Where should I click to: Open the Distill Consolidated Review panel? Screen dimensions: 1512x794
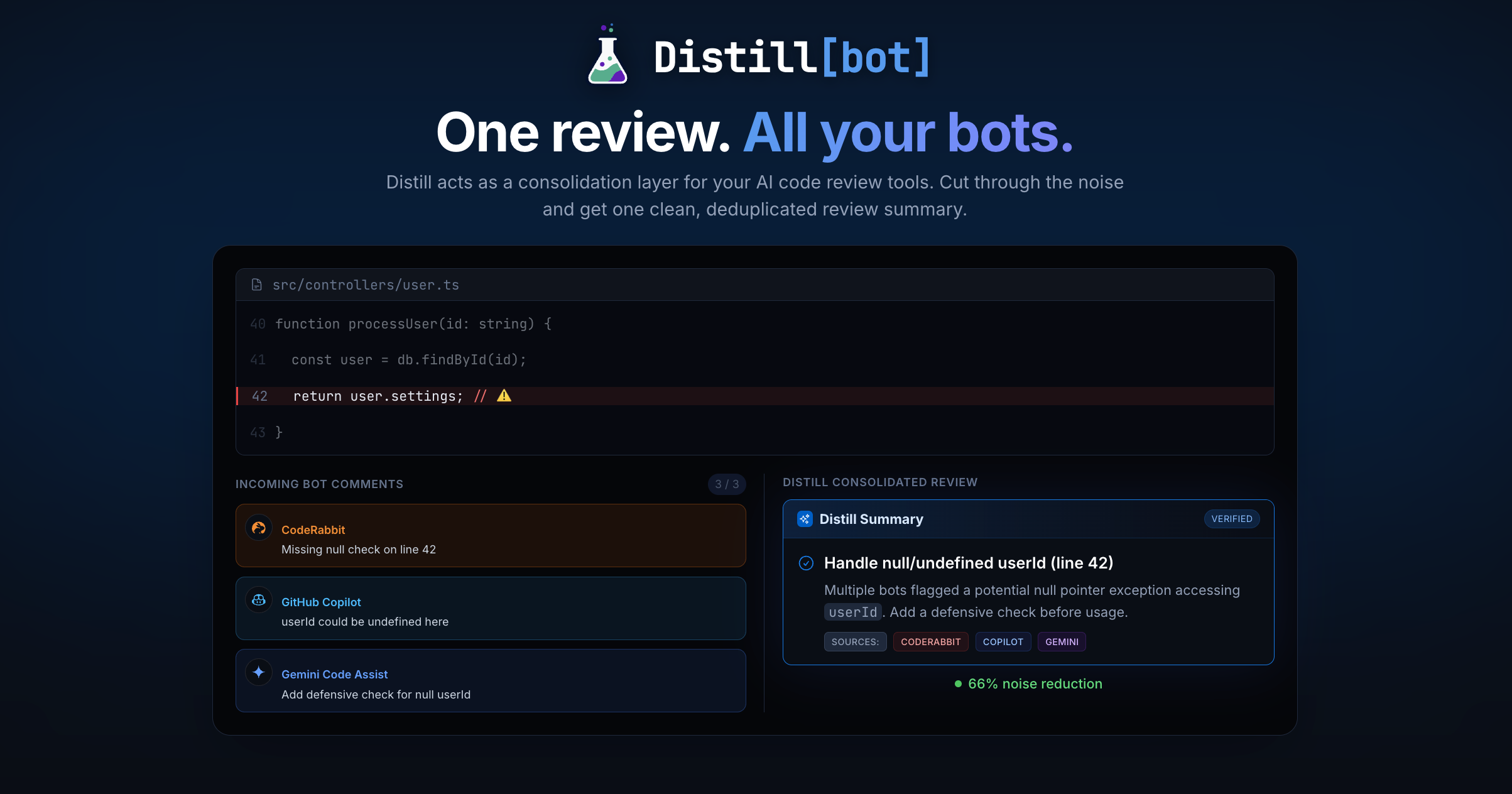coord(880,482)
